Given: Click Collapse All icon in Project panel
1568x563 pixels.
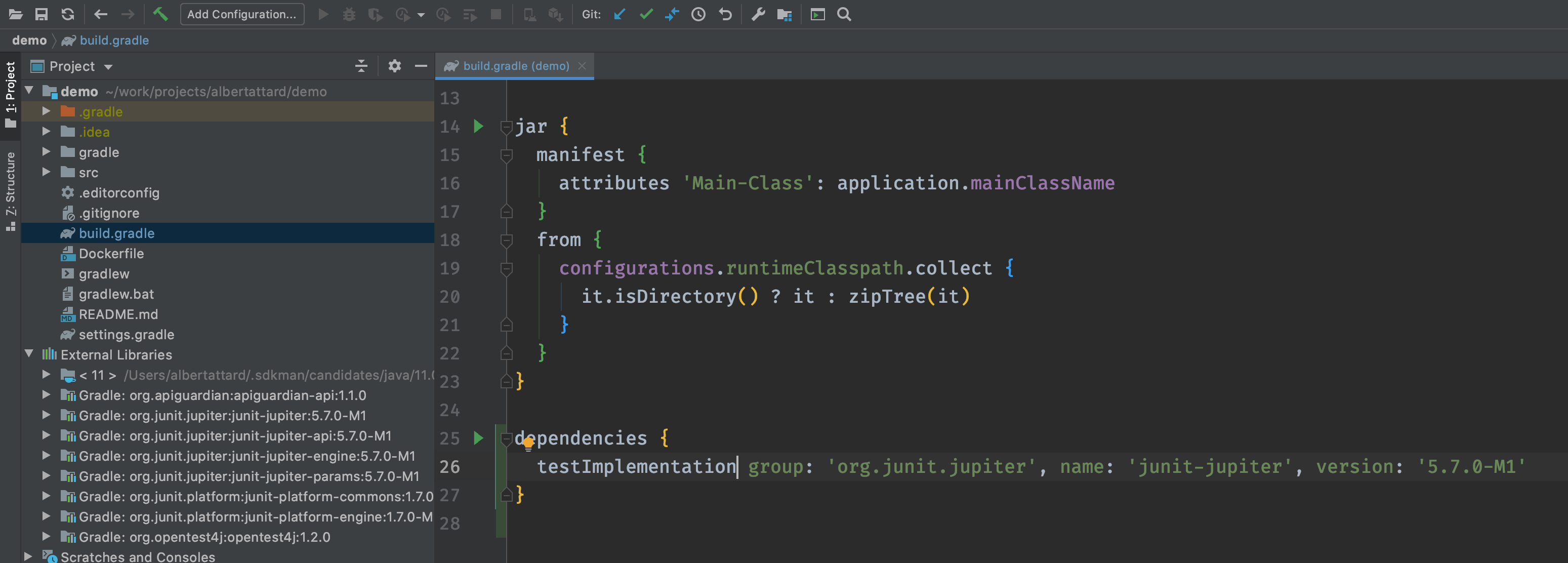Looking at the screenshot, I should [x=361, y=66].
